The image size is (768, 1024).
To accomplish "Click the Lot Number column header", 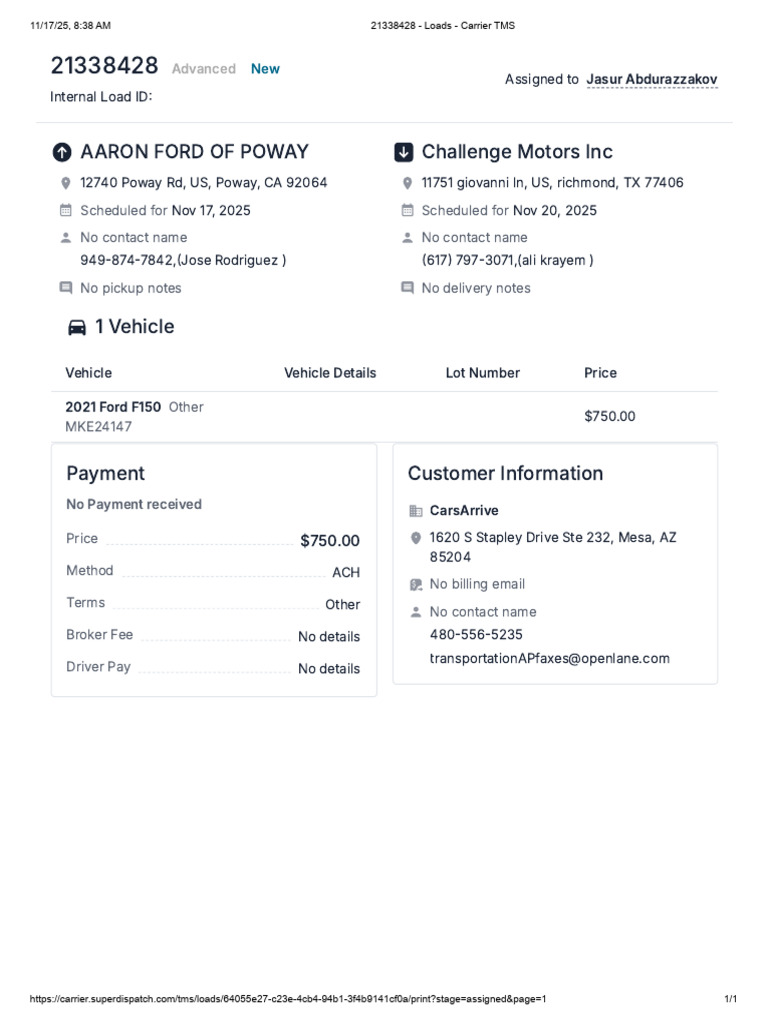I will (x=483, y=373).
